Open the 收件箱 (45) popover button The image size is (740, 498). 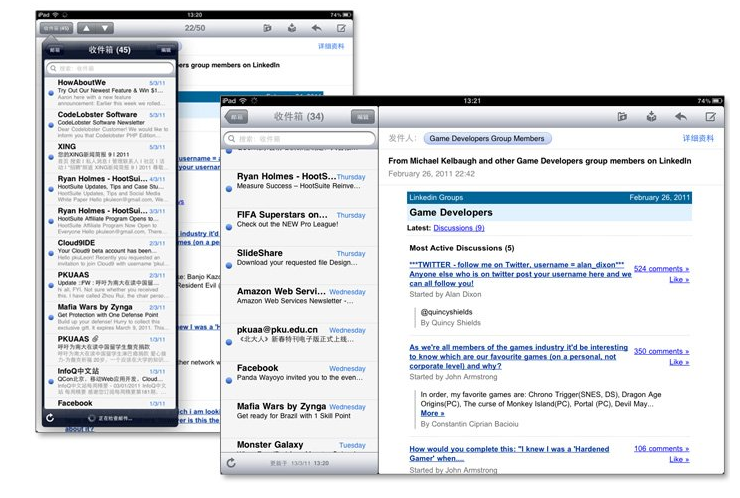click(55, 28)
